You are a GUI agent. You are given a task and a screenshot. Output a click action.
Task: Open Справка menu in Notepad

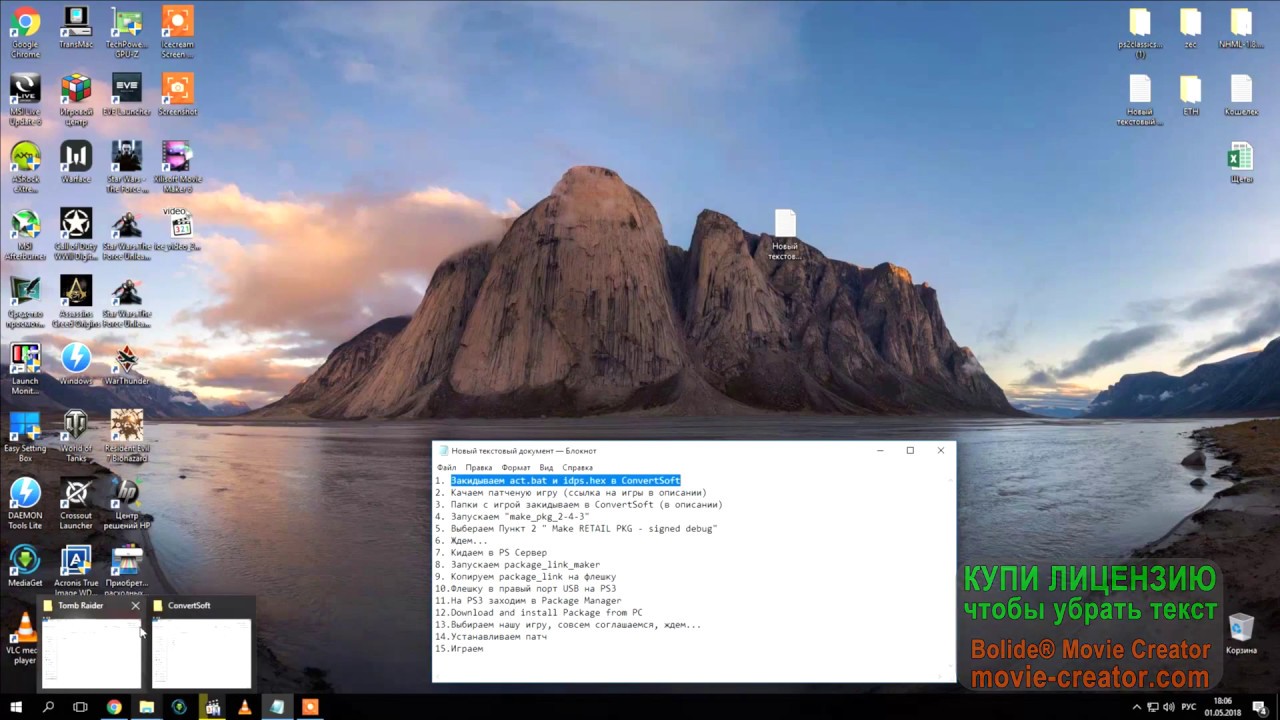577,467
